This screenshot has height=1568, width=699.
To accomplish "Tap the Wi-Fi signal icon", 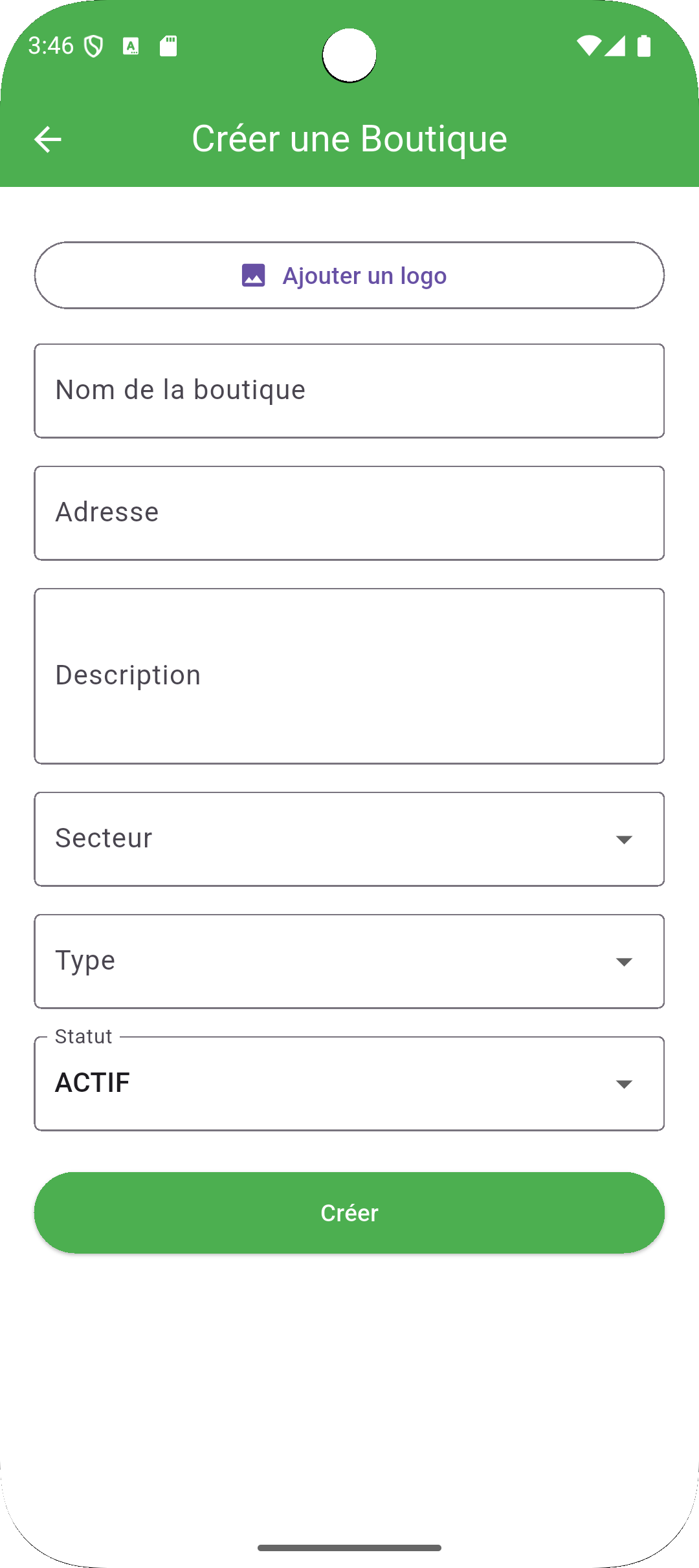I will 589,46.
